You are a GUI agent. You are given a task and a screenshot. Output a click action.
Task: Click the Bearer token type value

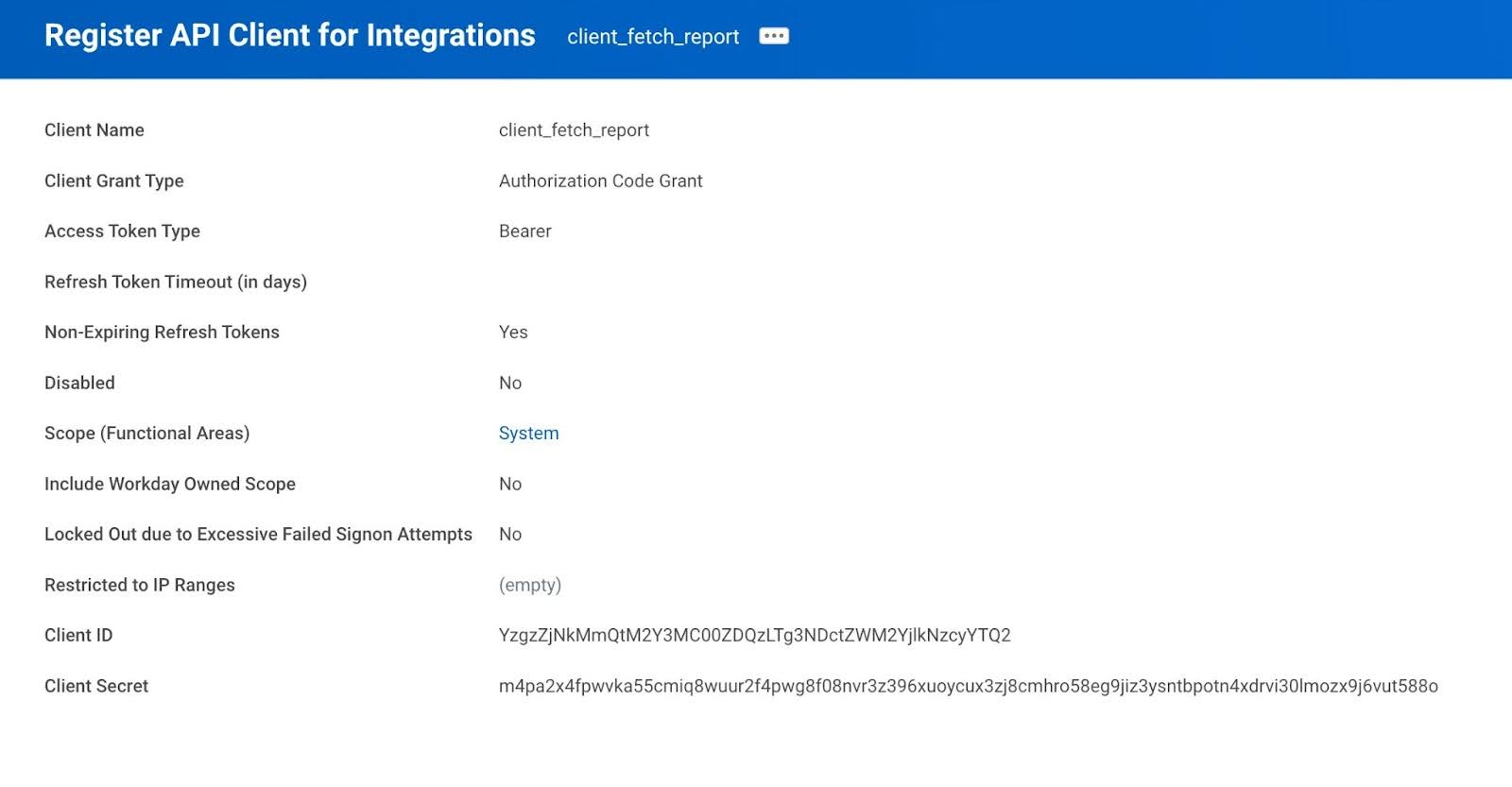click(524, 231)
